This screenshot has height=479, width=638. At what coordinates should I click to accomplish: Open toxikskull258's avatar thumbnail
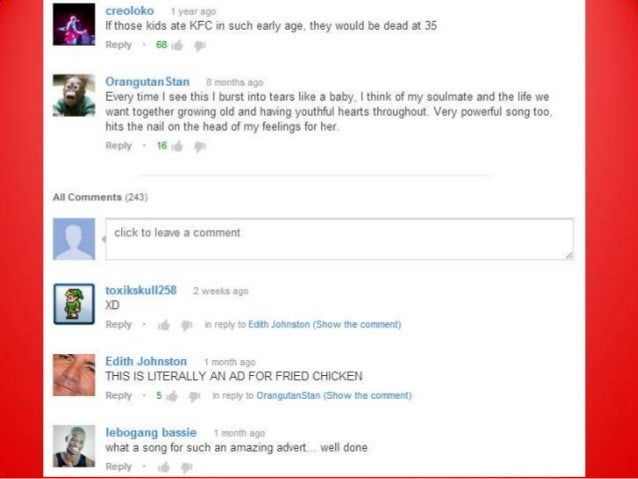[74, 304]
